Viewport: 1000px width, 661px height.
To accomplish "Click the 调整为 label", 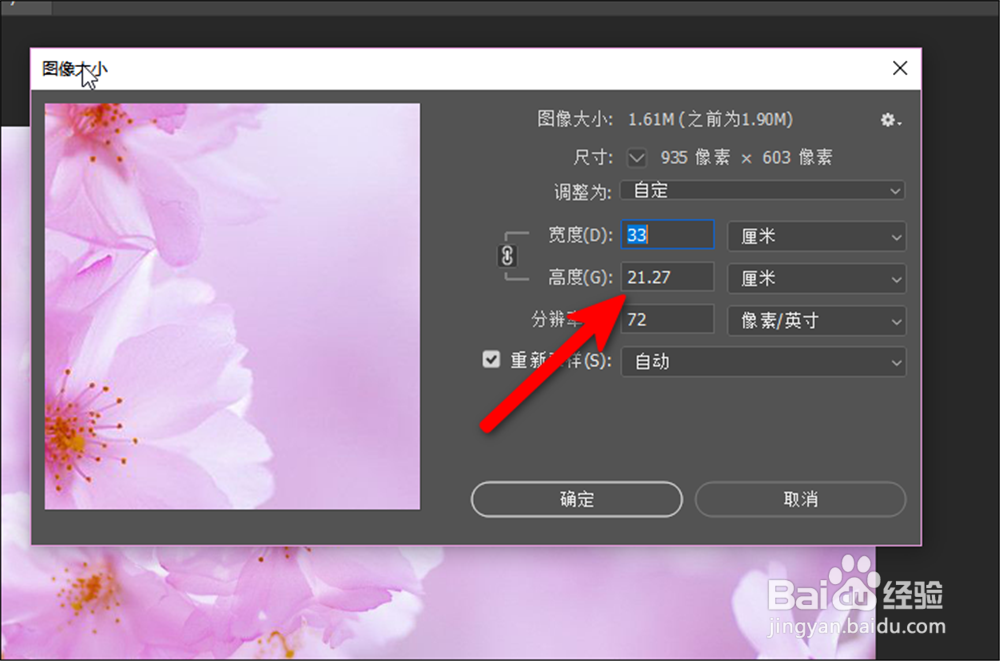I will [x=583, y=191].
